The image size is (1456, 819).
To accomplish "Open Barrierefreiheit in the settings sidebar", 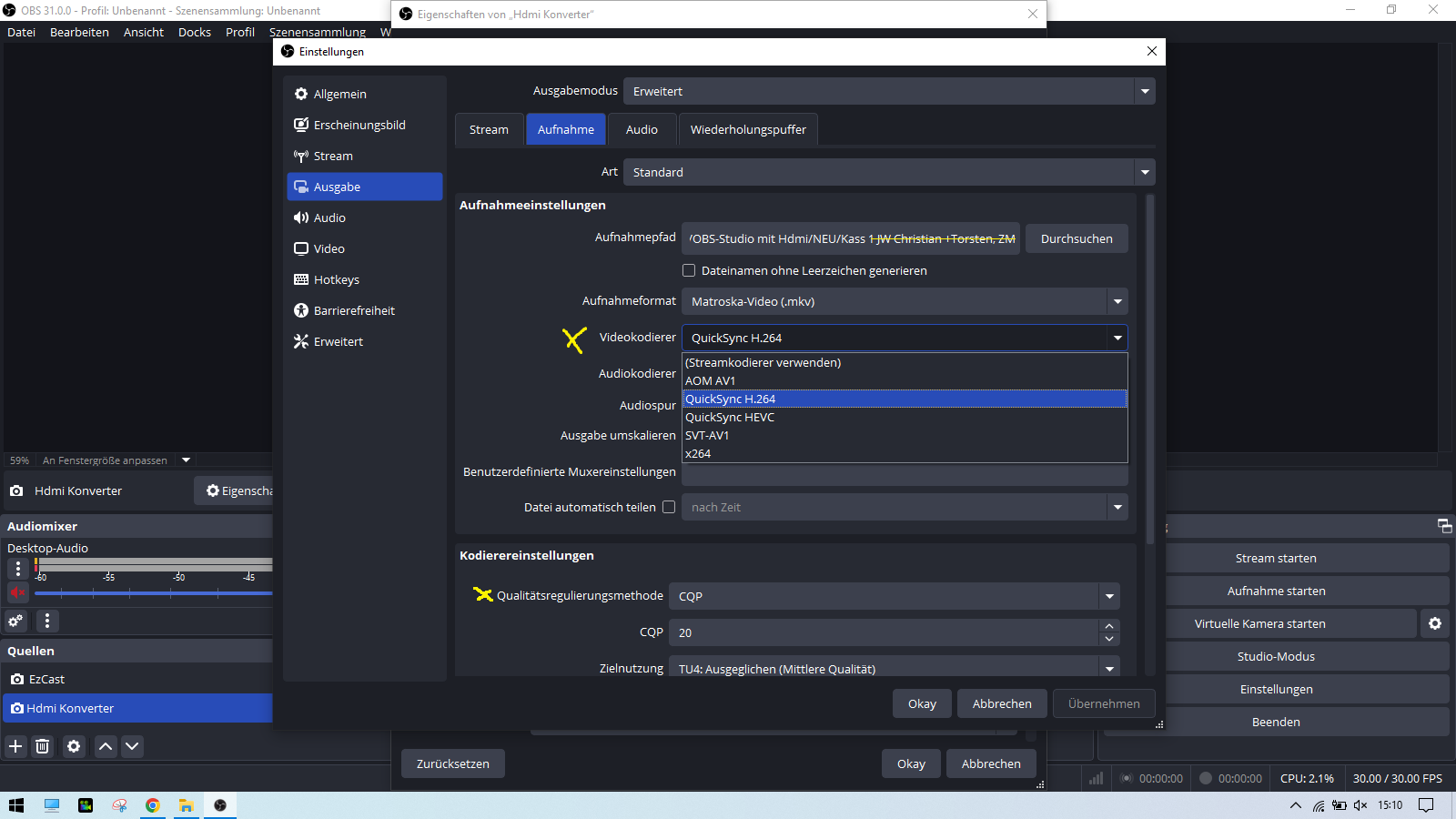I will point(365,310).
